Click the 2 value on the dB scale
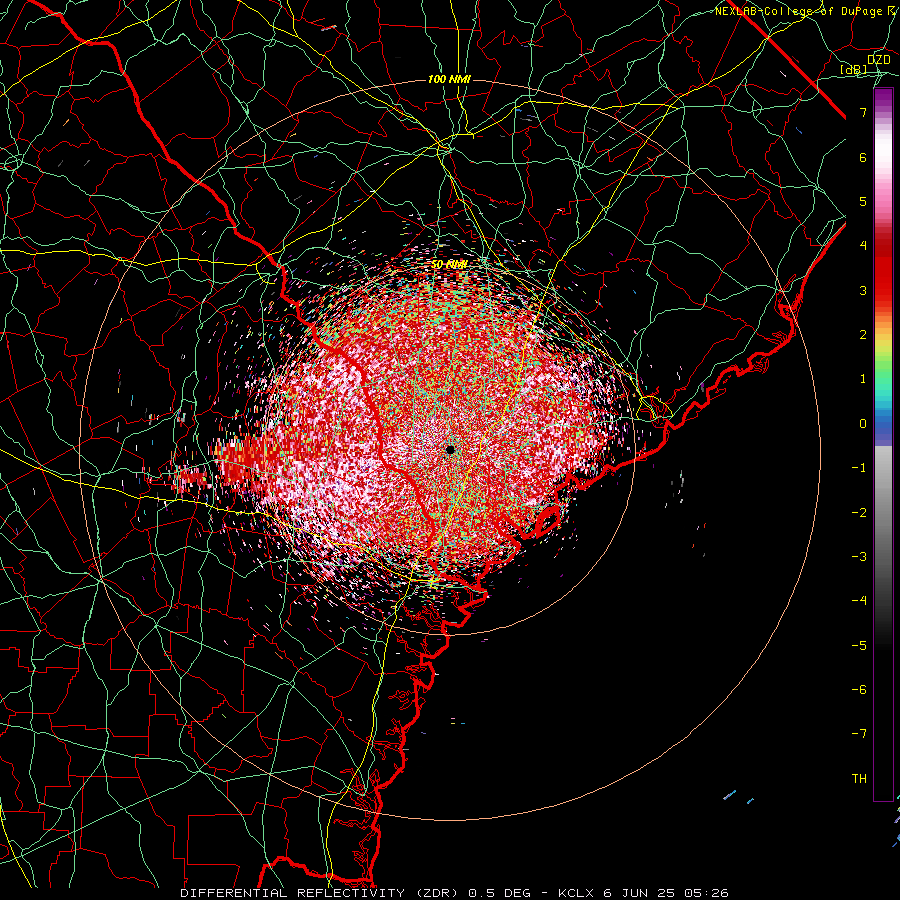 pyautogui.click(x=863, y=335)
